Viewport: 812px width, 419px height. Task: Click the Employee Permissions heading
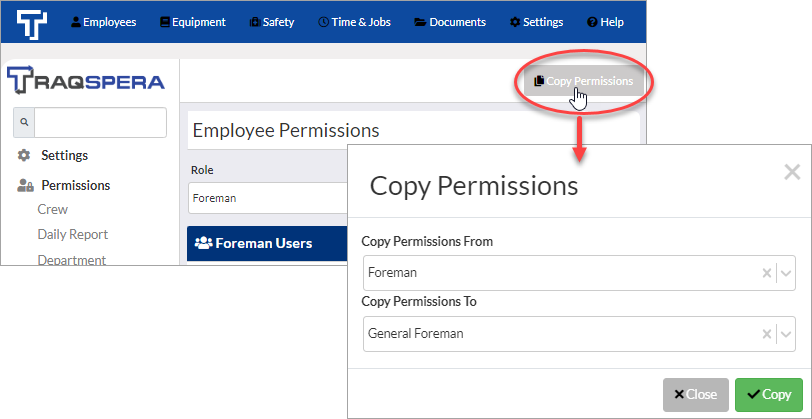(286, 130)
